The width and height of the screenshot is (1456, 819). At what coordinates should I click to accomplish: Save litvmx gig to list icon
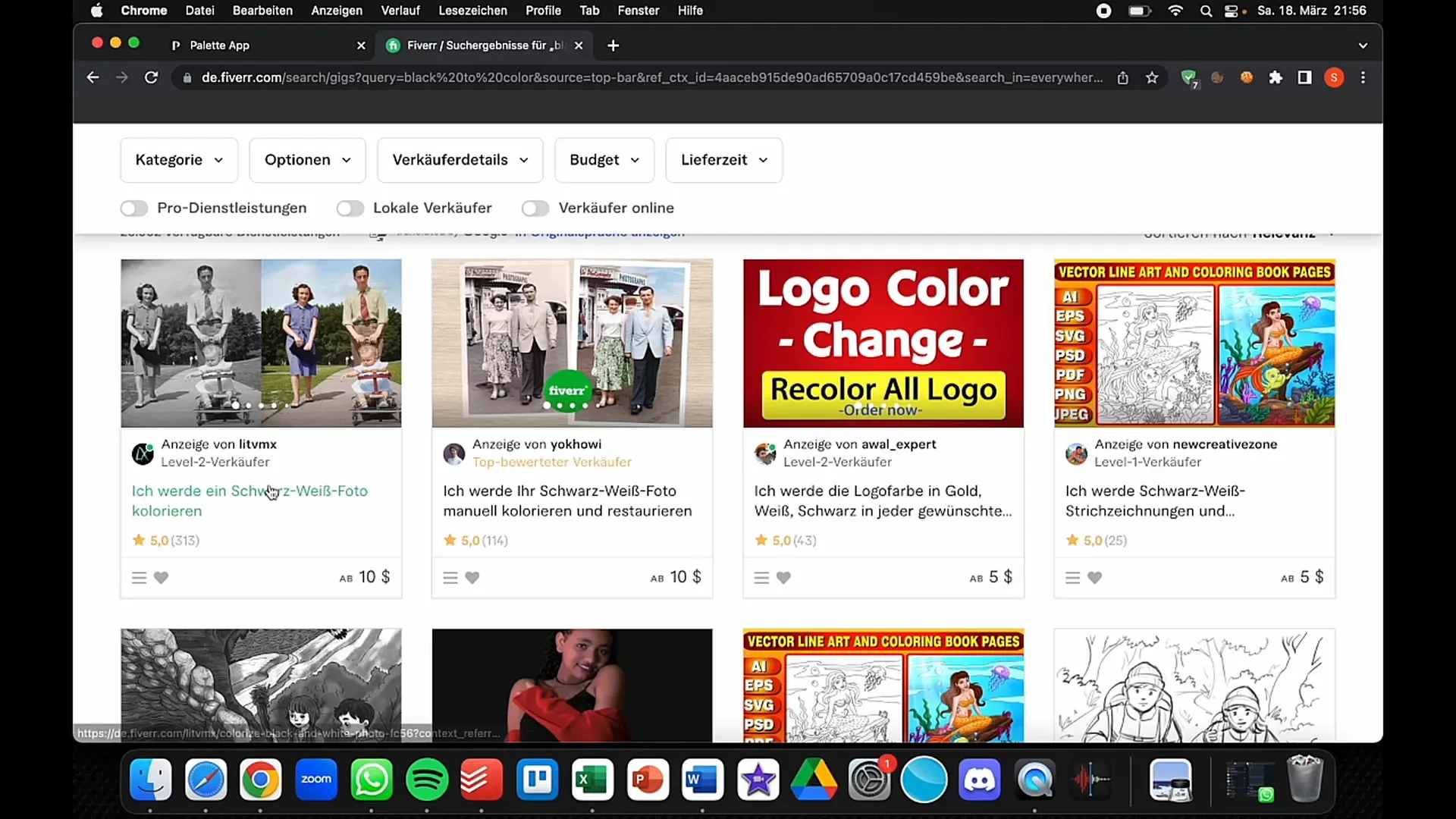point(139,578)
